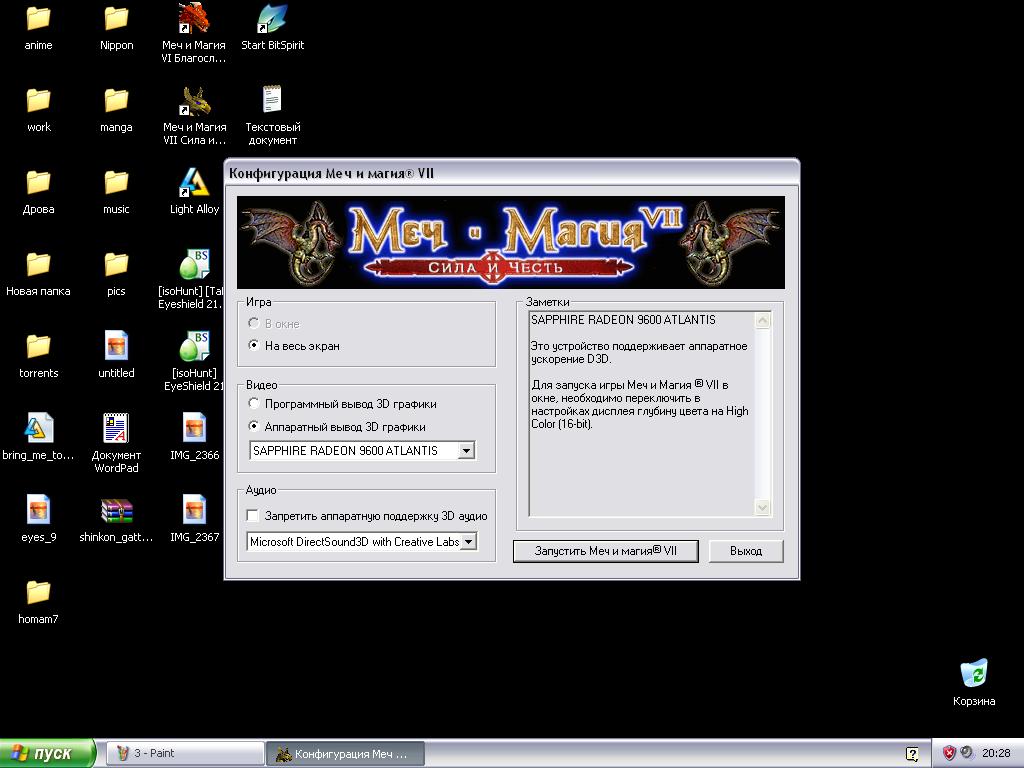Expand SAPPHIRE RADEON 9600 ATLANTIS dropdown
The image size is (1024, 768).
point(465,451)
